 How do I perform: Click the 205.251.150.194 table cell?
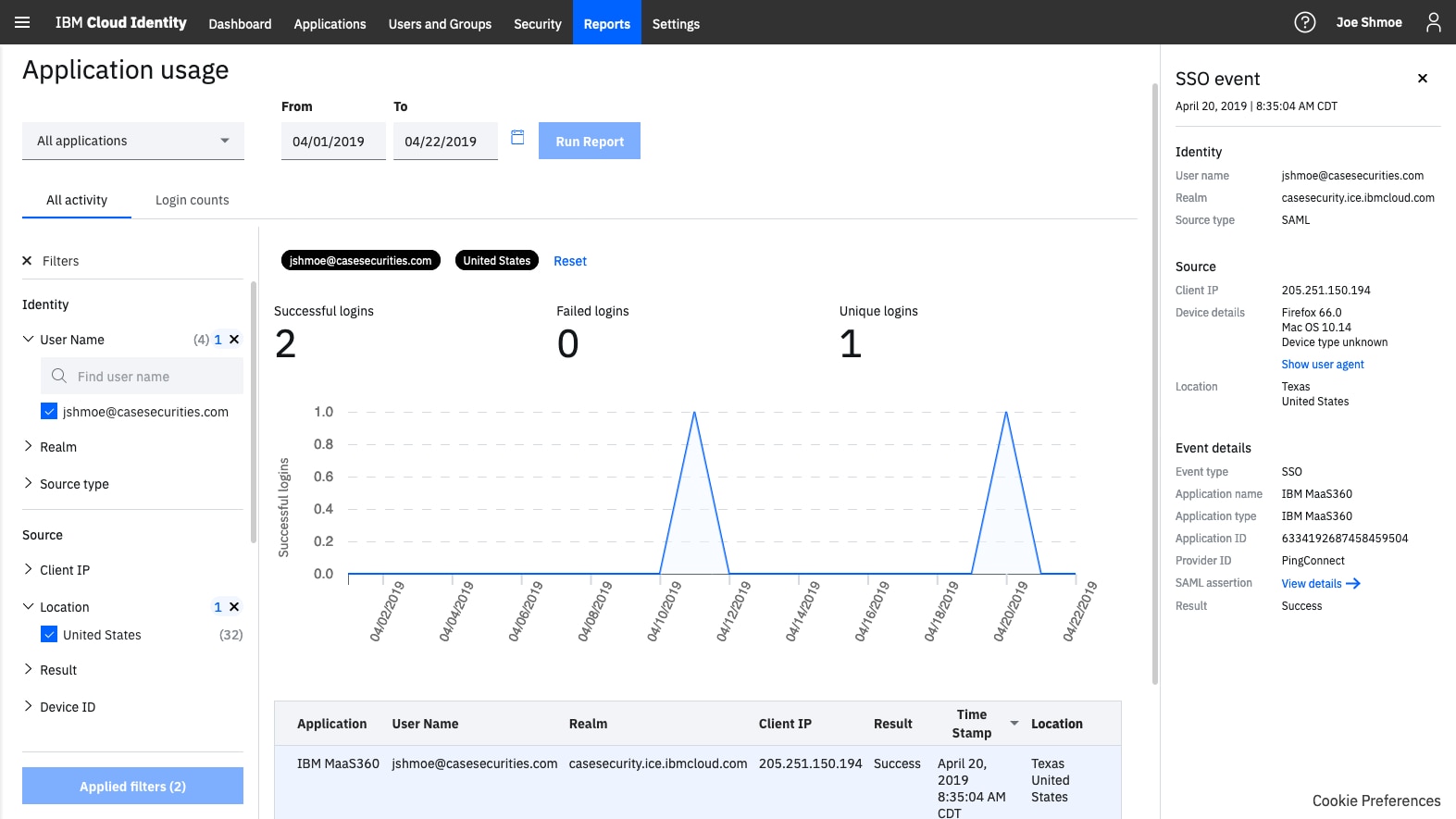pyautogui.click(x=810, y=763)
